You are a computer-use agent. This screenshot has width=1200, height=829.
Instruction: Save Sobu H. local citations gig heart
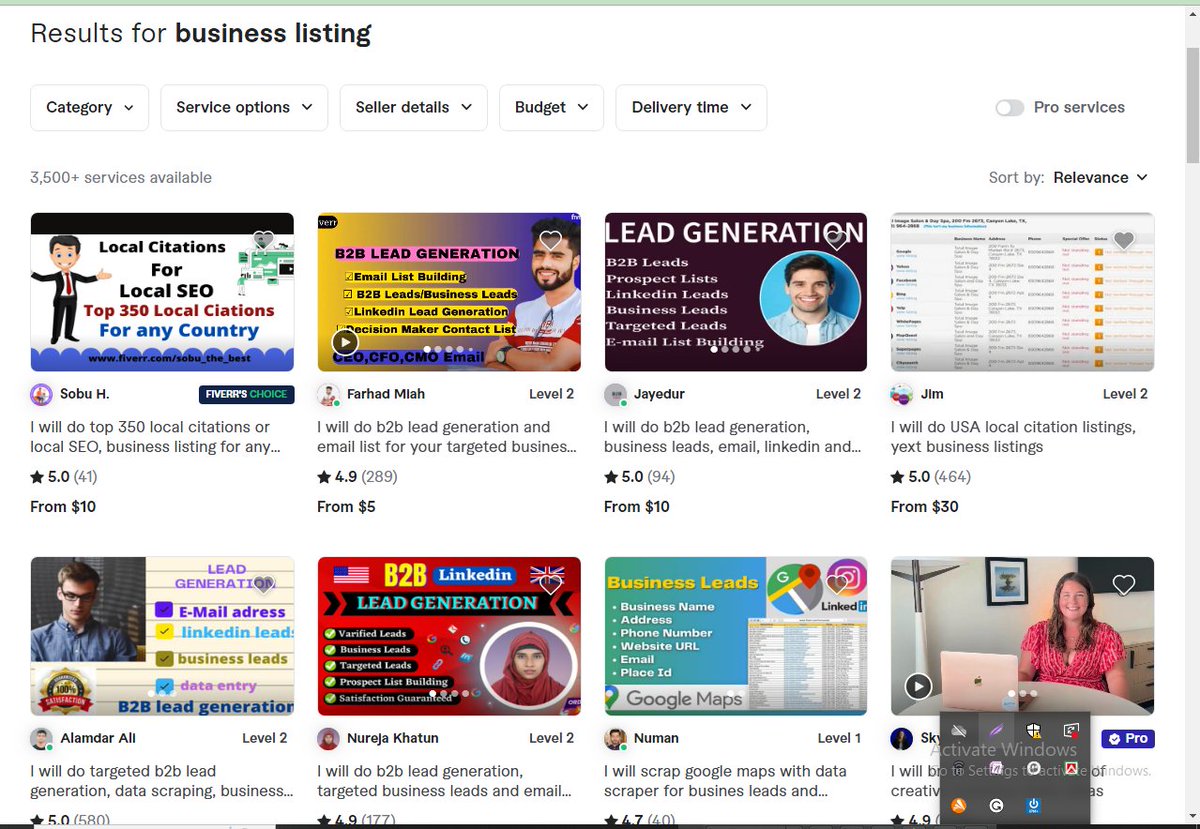(x=263, y=240)
